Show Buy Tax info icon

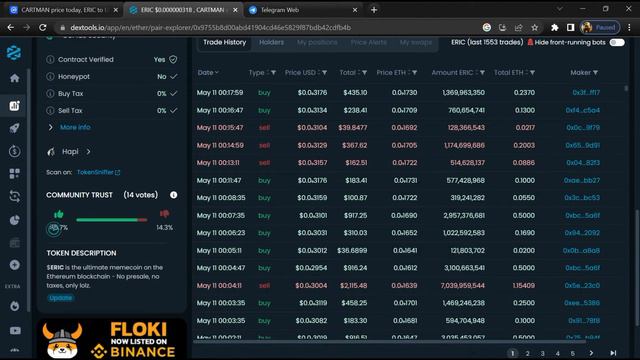pos(50,93)
